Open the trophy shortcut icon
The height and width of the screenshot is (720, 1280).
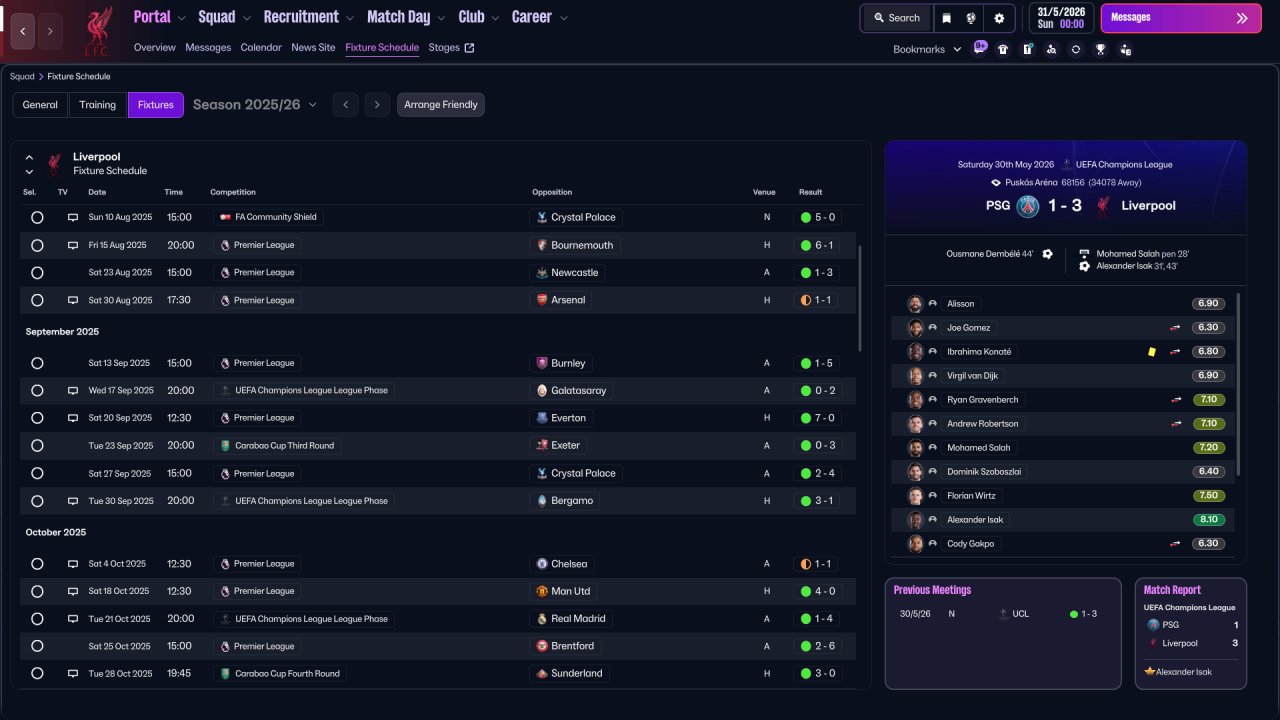1100,49
